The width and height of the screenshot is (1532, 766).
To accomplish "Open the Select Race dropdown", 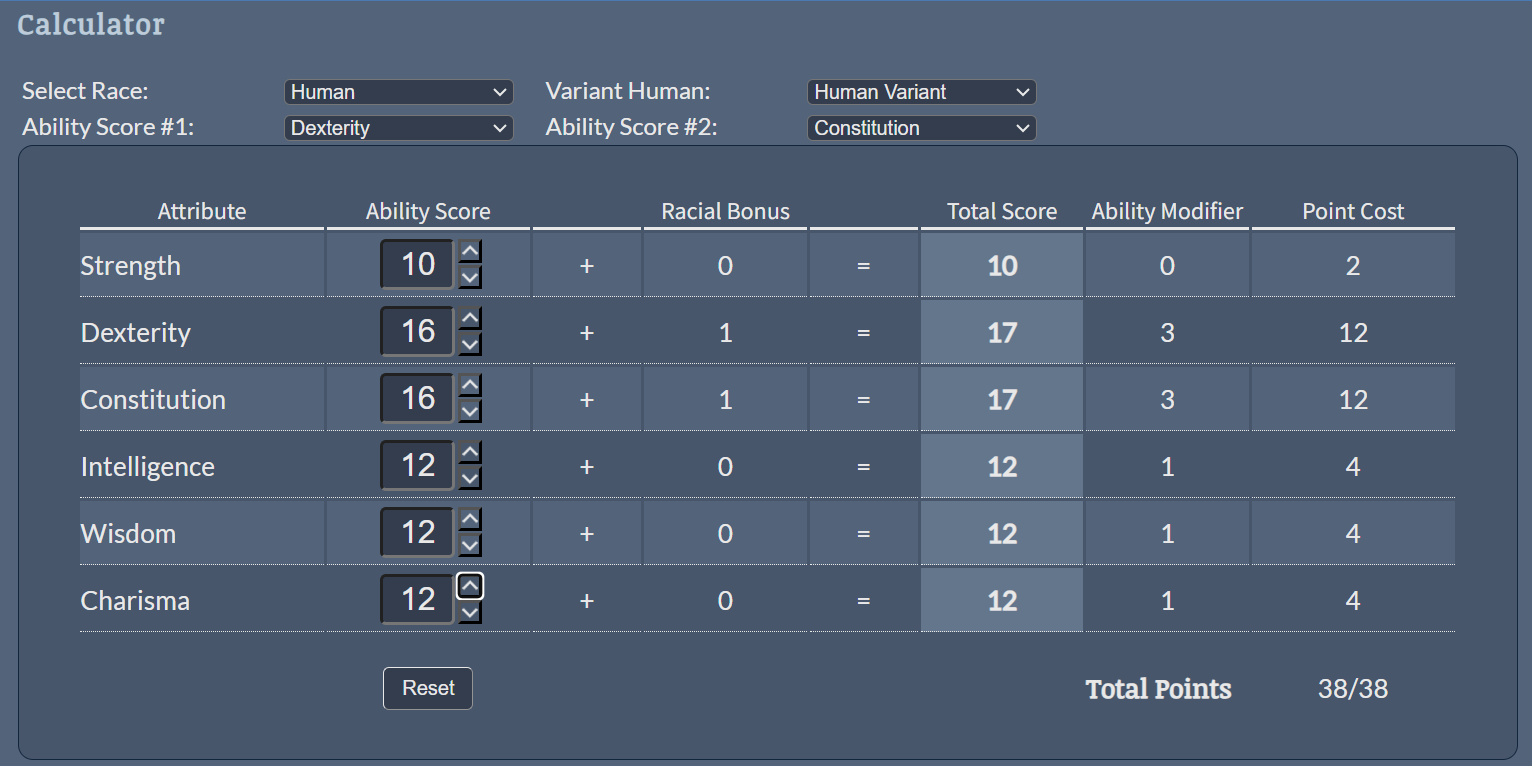I will (398, 92).
